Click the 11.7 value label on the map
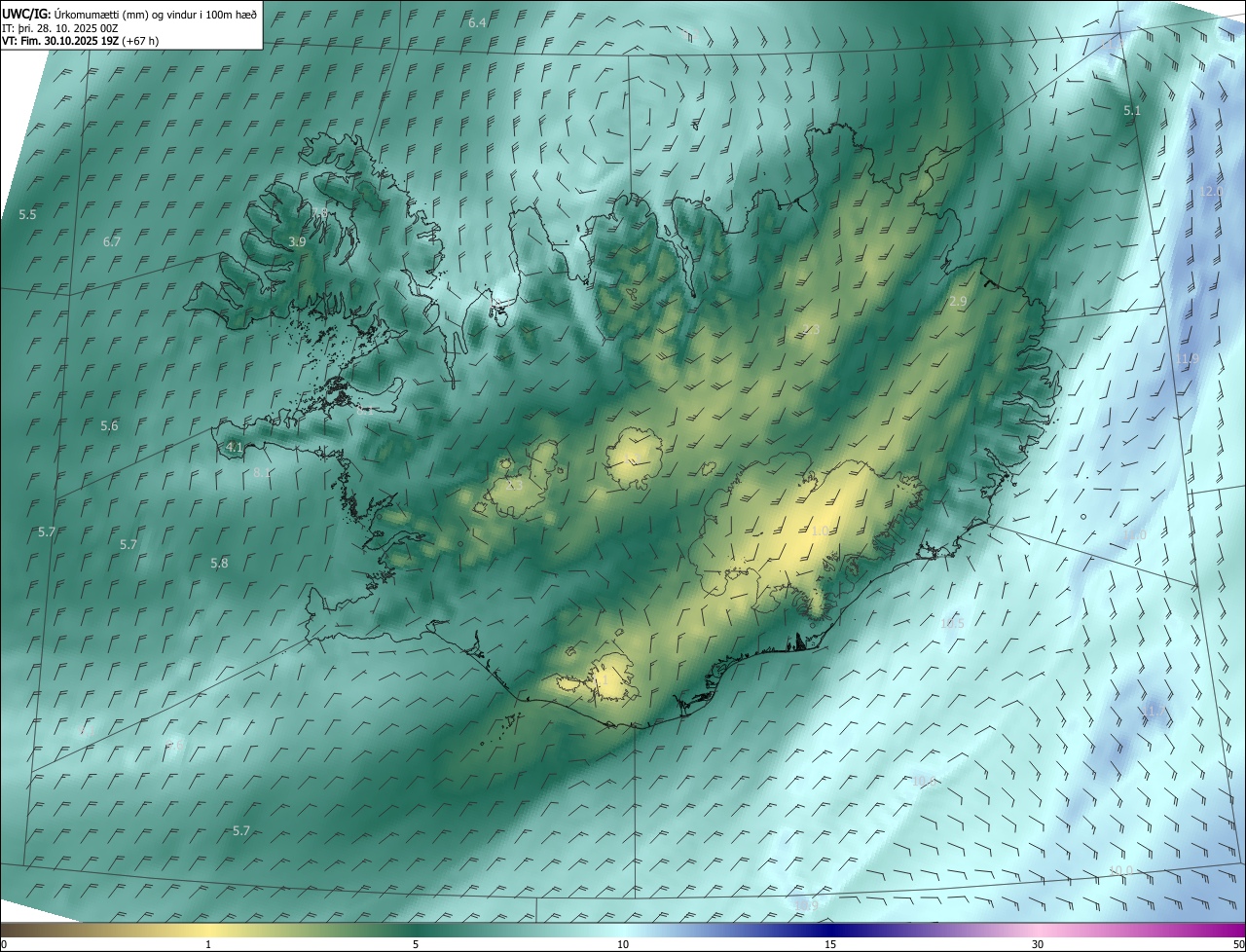1246x952 pixels. [1154, 712]
